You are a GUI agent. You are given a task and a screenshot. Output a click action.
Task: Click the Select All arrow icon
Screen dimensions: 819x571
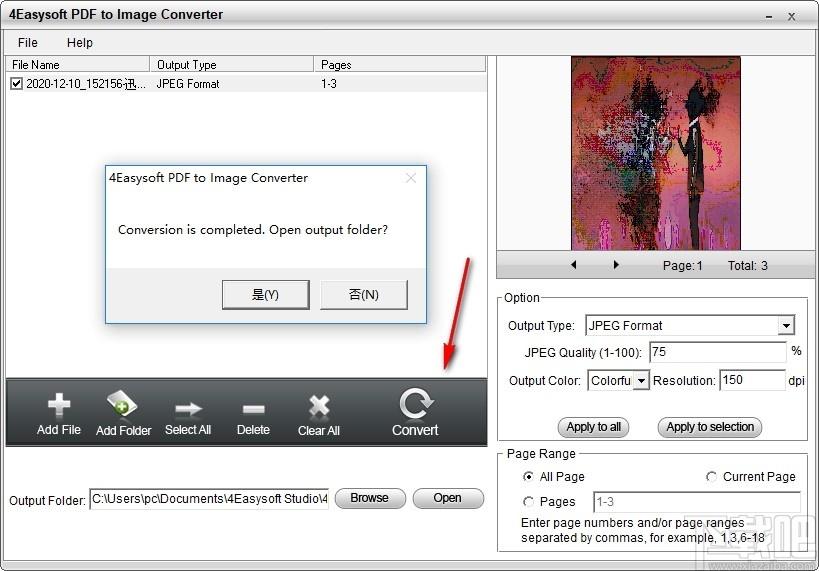[188, 408]
